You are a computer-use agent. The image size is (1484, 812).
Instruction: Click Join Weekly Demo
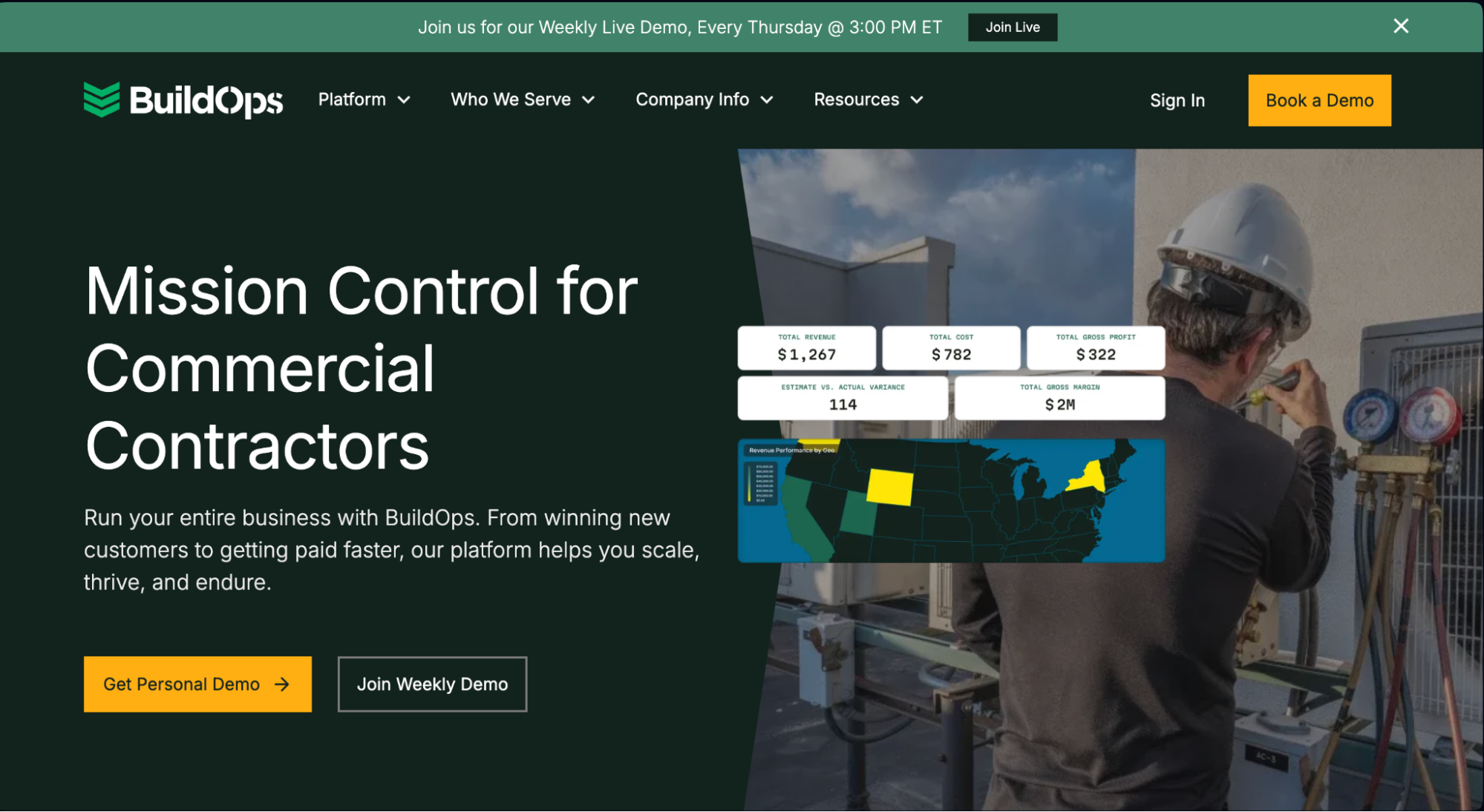(432, 684)
